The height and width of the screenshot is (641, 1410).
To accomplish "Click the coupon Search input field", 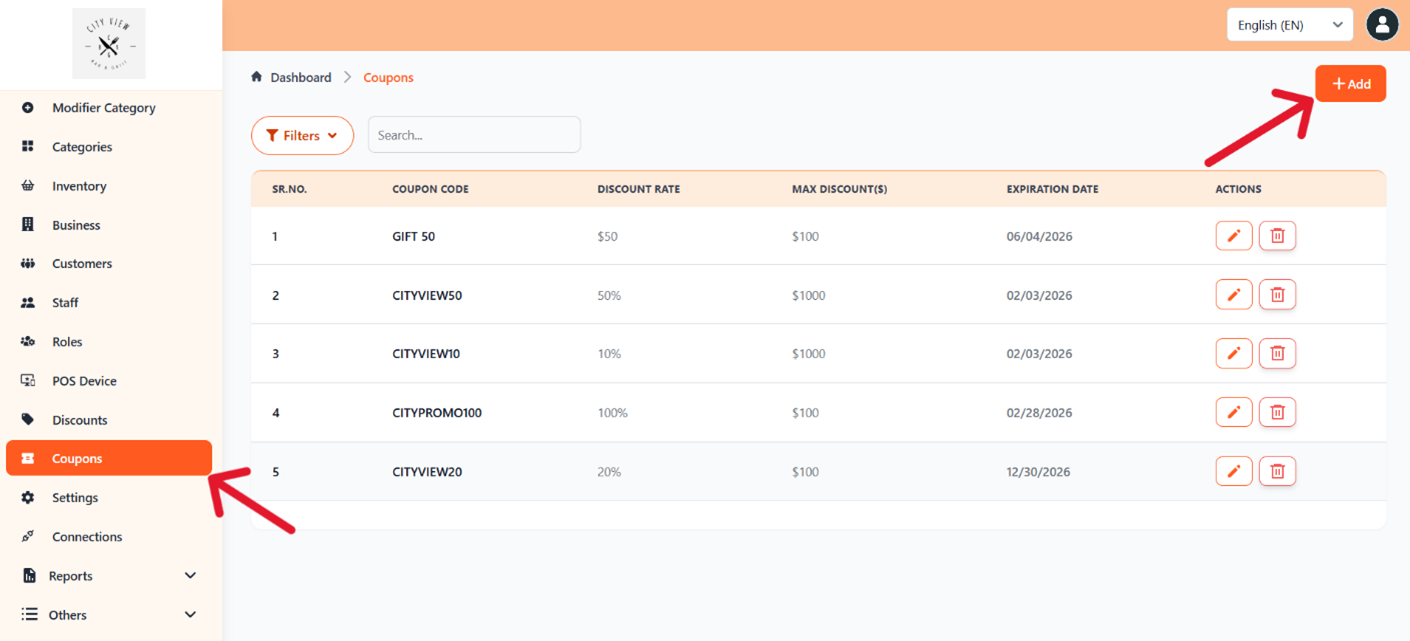I will click(474, 135).
